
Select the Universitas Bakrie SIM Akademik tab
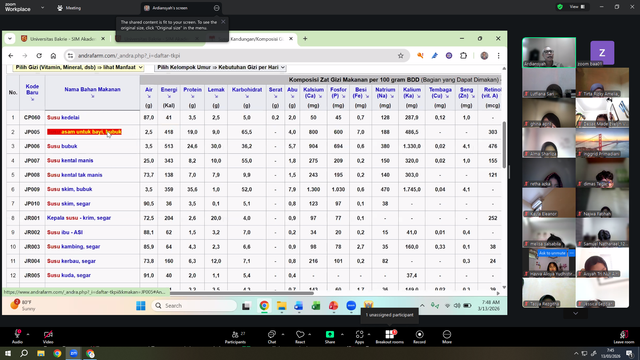click(x=62, y=39)
